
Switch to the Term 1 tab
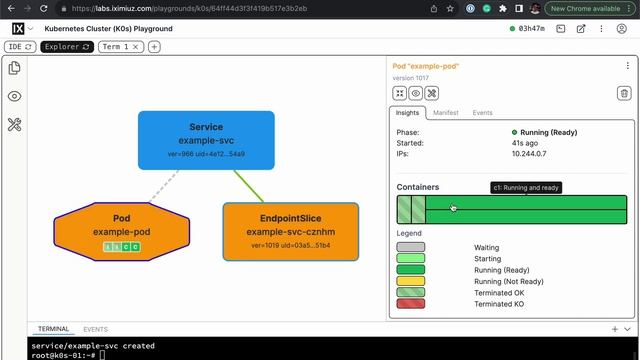[121, 47]
